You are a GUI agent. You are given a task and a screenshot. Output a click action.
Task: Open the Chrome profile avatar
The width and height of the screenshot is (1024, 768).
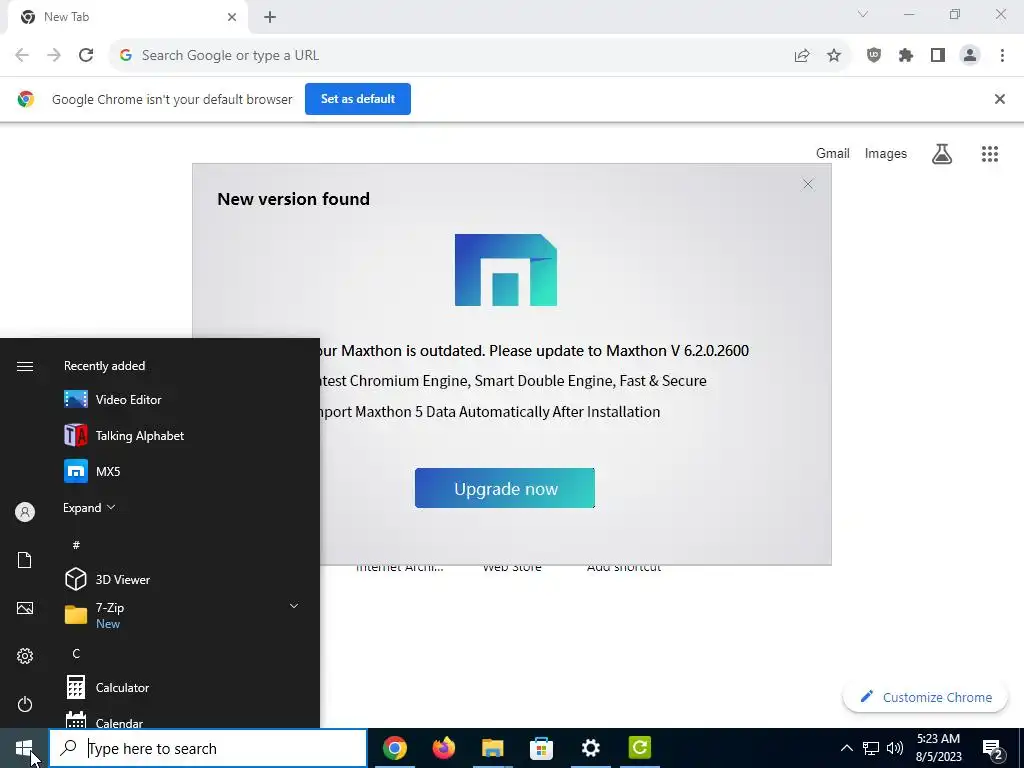(970, 56)
